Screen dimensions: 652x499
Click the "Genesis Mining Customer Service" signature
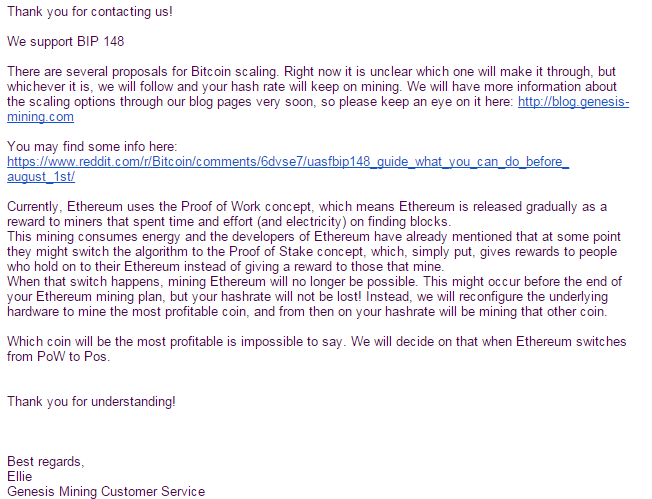point(106,491)
